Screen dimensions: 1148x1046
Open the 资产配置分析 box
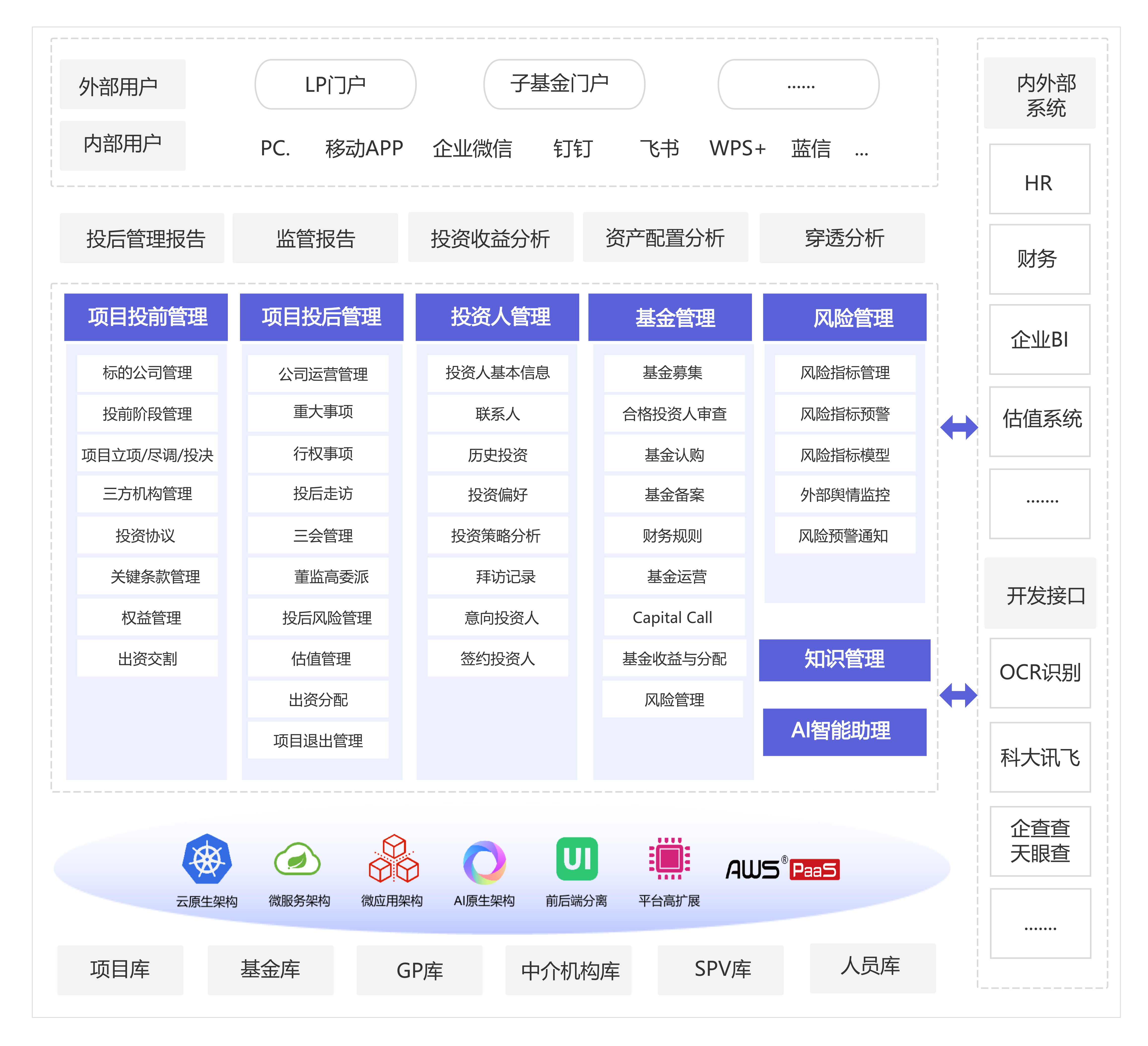(665, 237)
